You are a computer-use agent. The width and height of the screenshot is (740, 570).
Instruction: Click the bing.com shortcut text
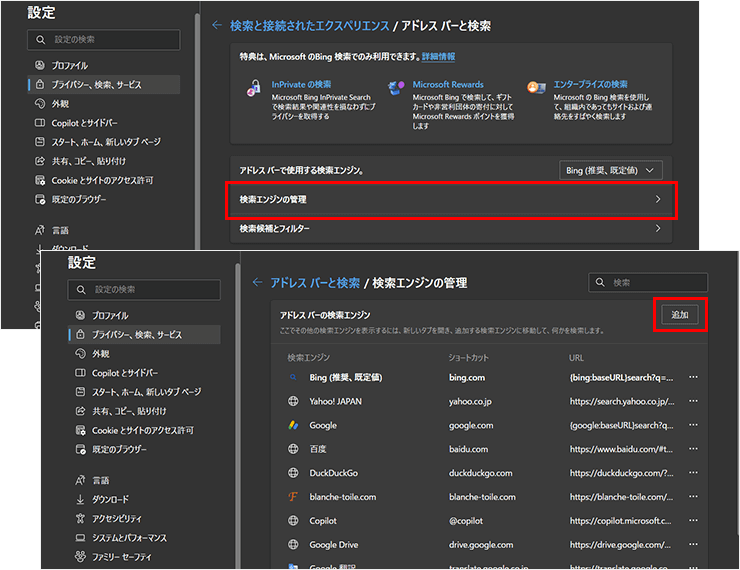(x=467, y=377)
